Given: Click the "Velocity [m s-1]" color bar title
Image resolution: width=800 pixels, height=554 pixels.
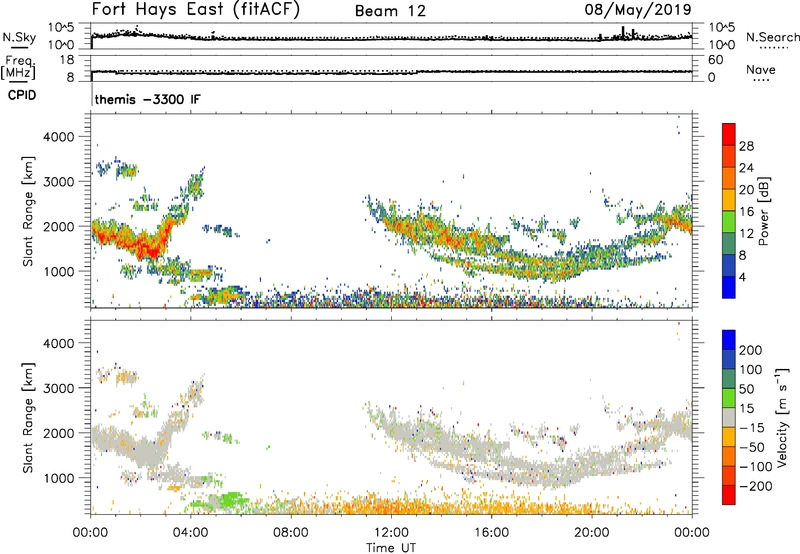Looking at the screenshot, I should tap(782, 417).
